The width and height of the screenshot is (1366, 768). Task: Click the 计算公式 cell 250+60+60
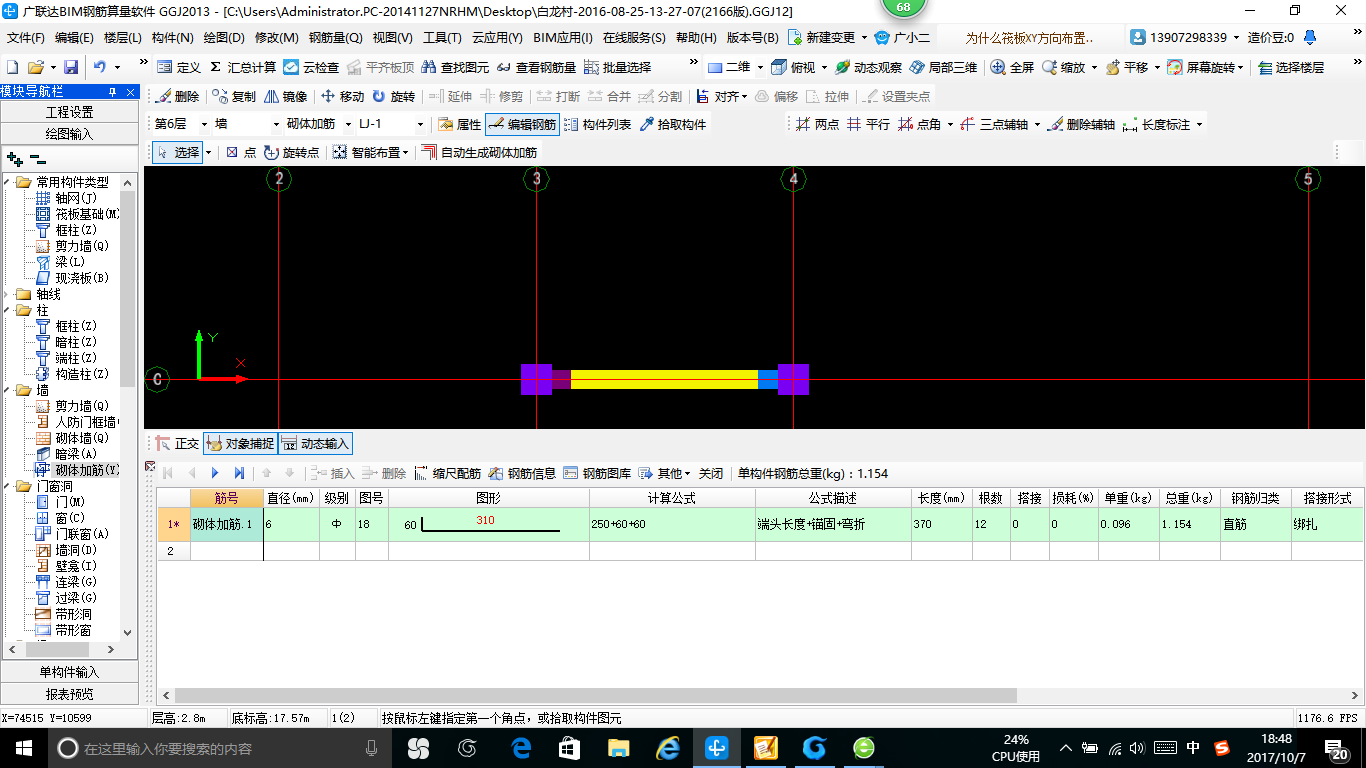click(x=672, y=524)
